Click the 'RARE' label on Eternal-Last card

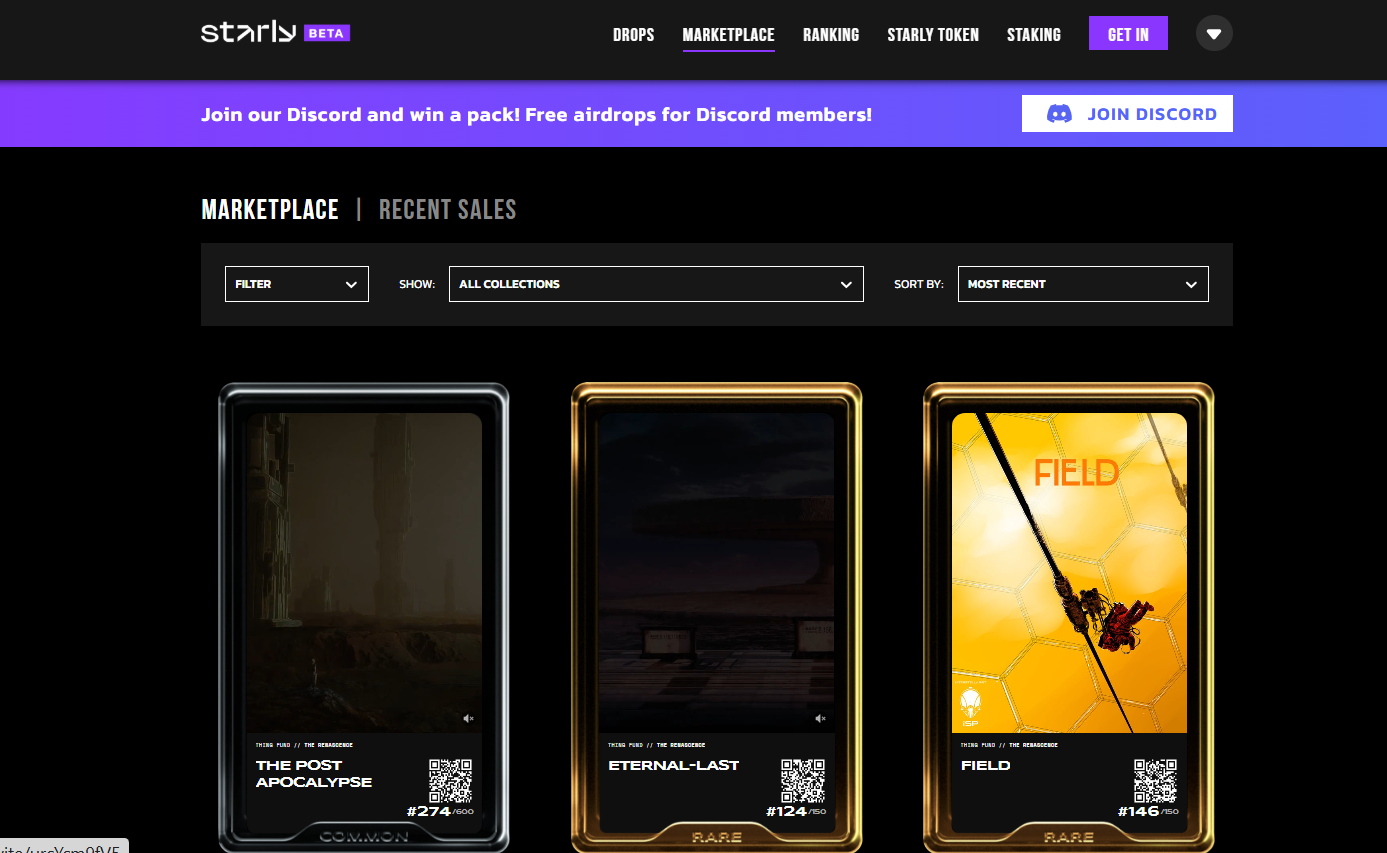click(716, 836)
